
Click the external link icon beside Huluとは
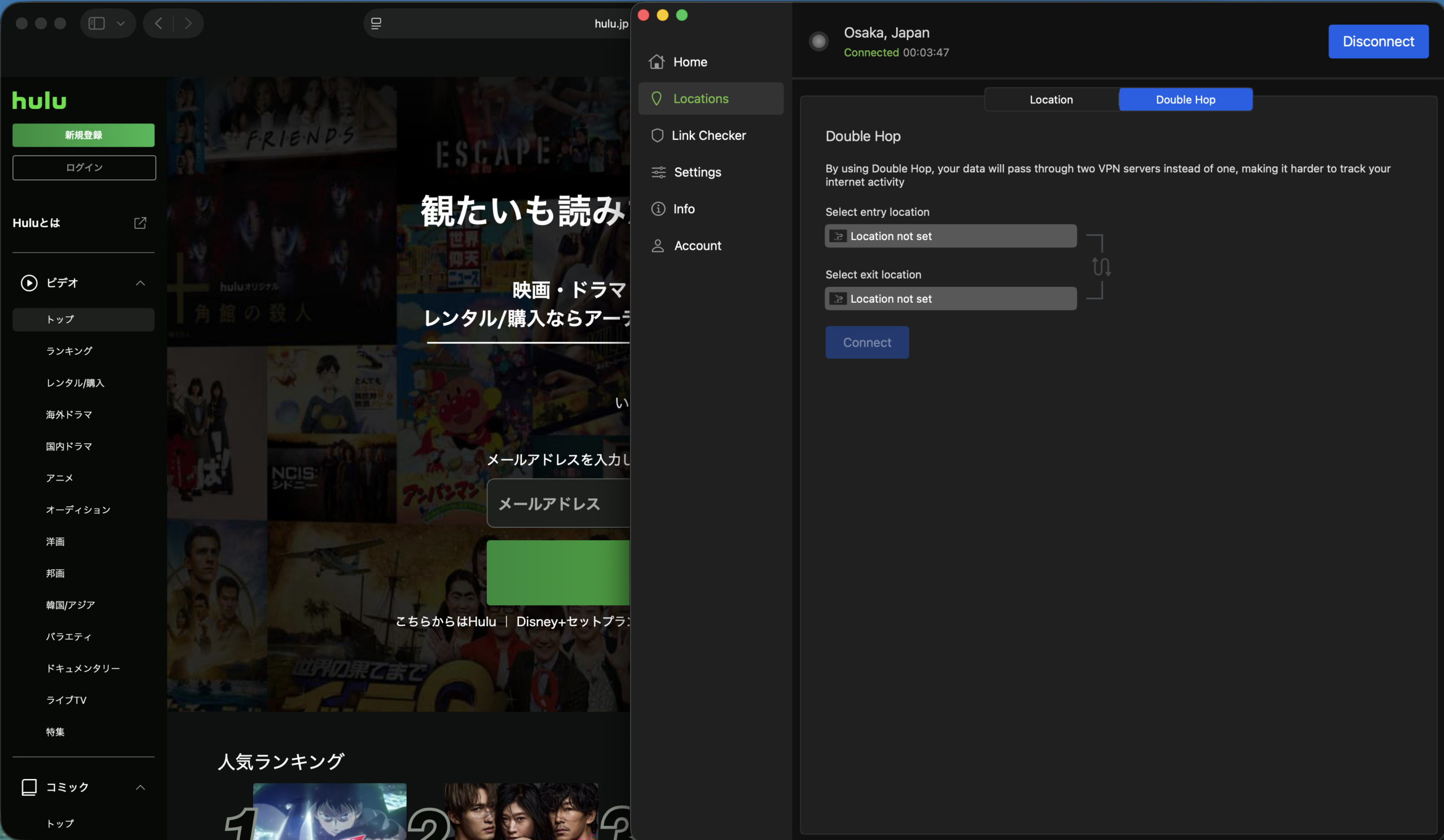pos(140,223)
